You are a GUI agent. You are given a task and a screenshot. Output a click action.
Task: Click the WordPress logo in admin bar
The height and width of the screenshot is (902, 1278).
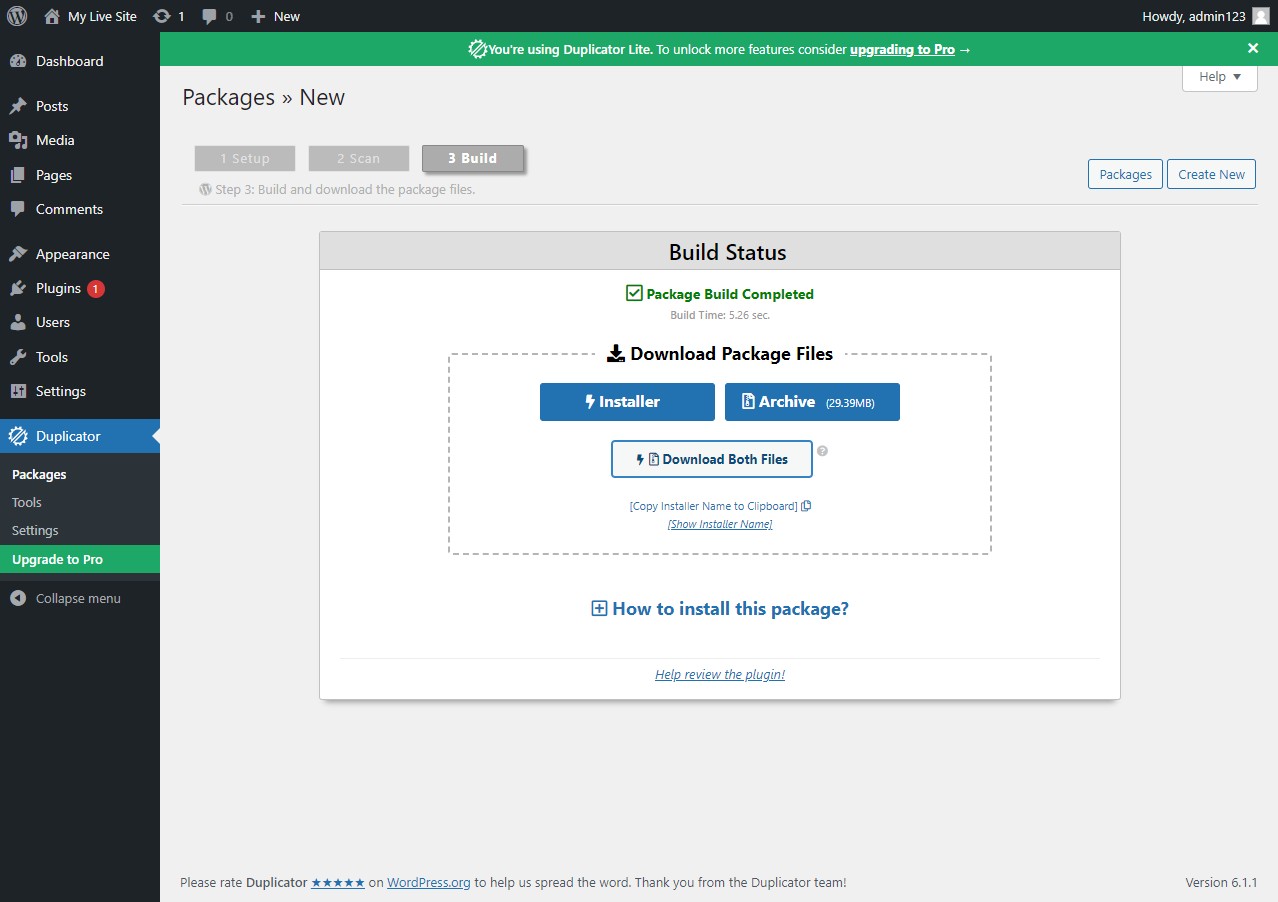(x=17, y=16)
